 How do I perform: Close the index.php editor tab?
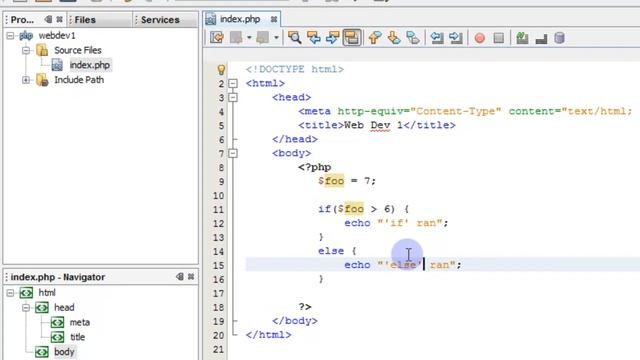273,19
